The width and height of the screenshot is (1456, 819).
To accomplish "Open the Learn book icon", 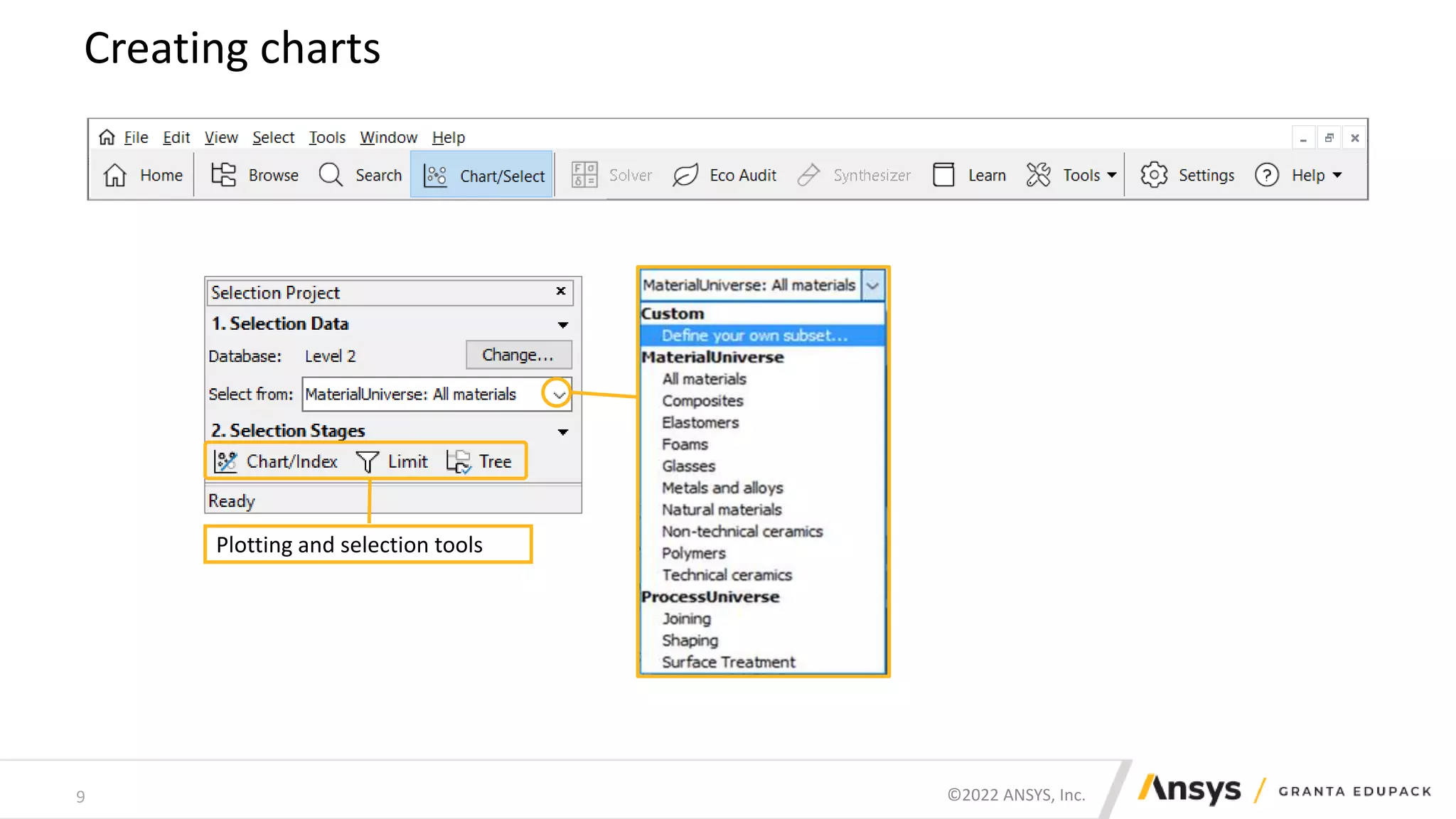I will pos(943,175).
